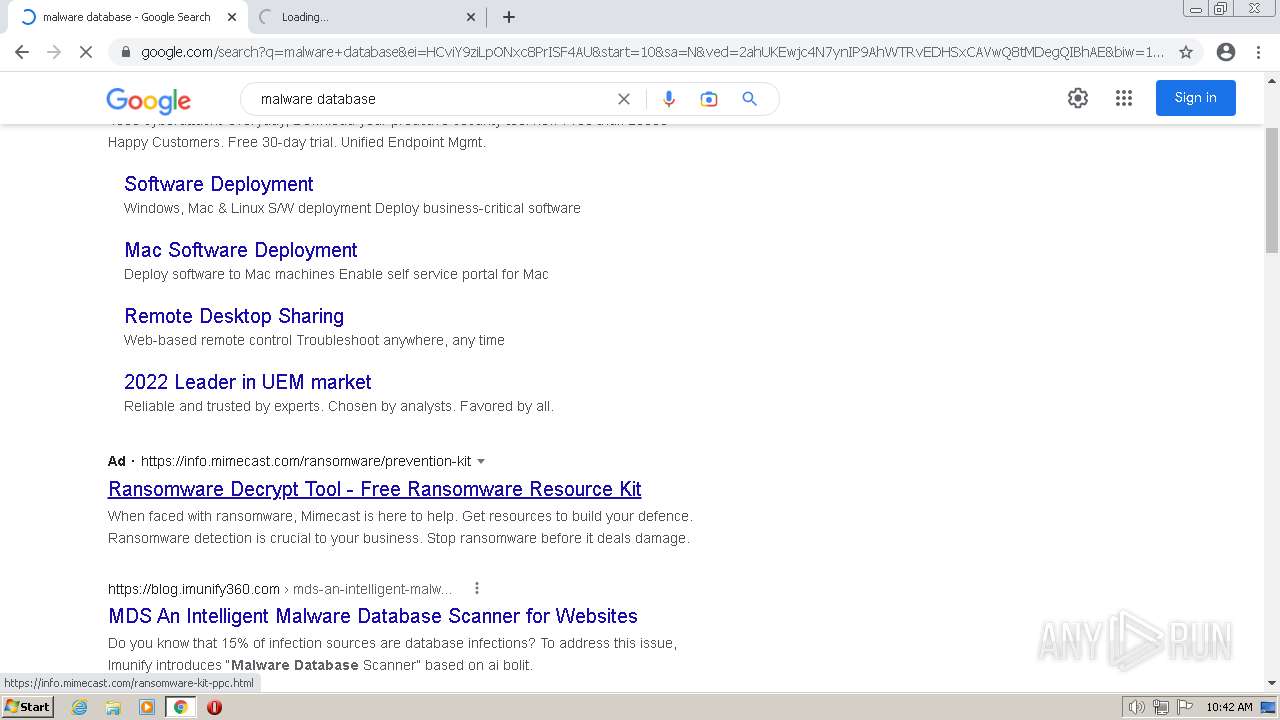
Task: Close the malware database tab
Action: point(232,17)
